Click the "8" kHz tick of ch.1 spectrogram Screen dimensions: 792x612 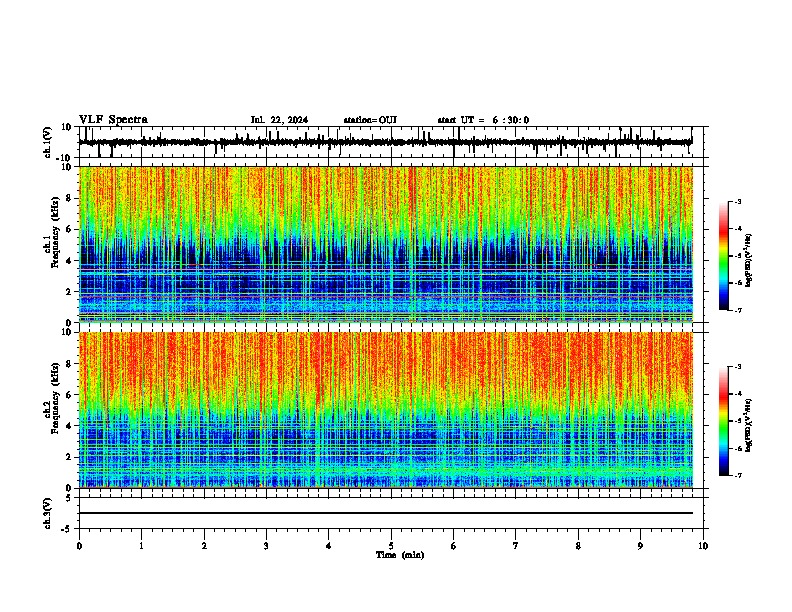point(69,198)
